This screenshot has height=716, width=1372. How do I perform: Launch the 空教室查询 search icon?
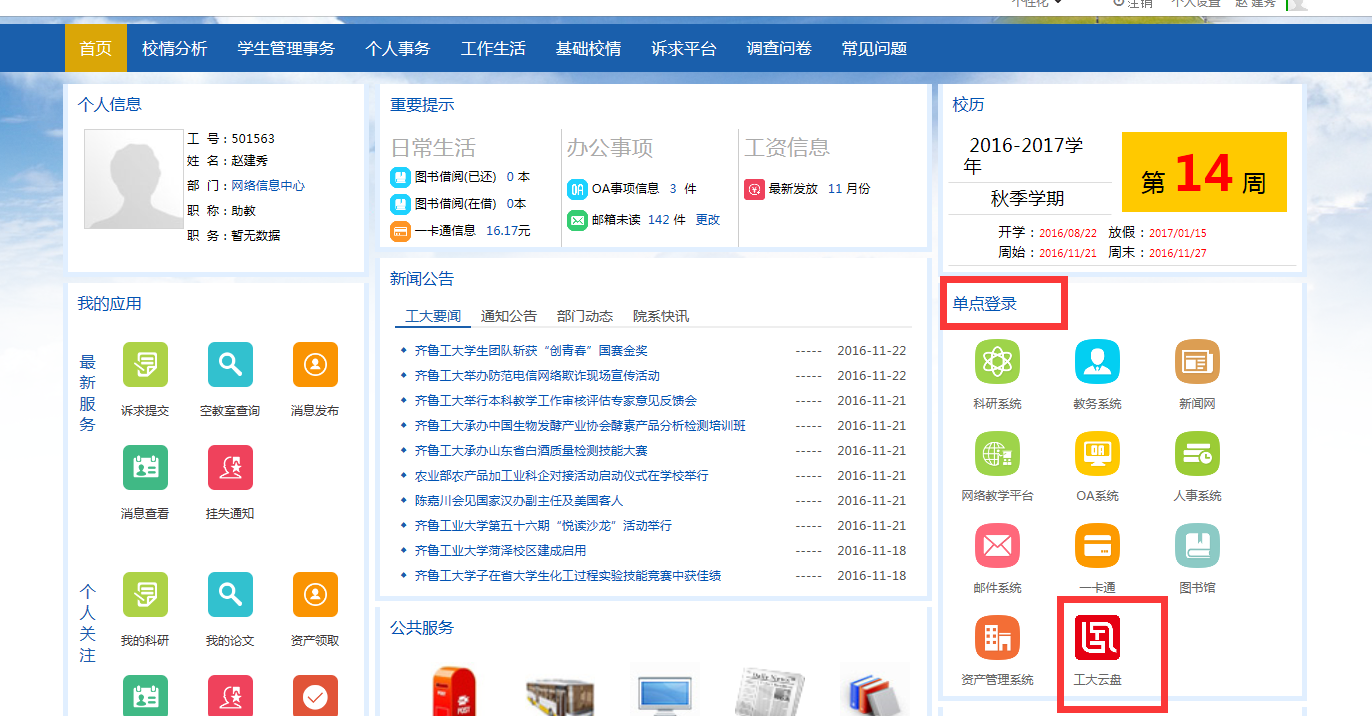(230, 364)
